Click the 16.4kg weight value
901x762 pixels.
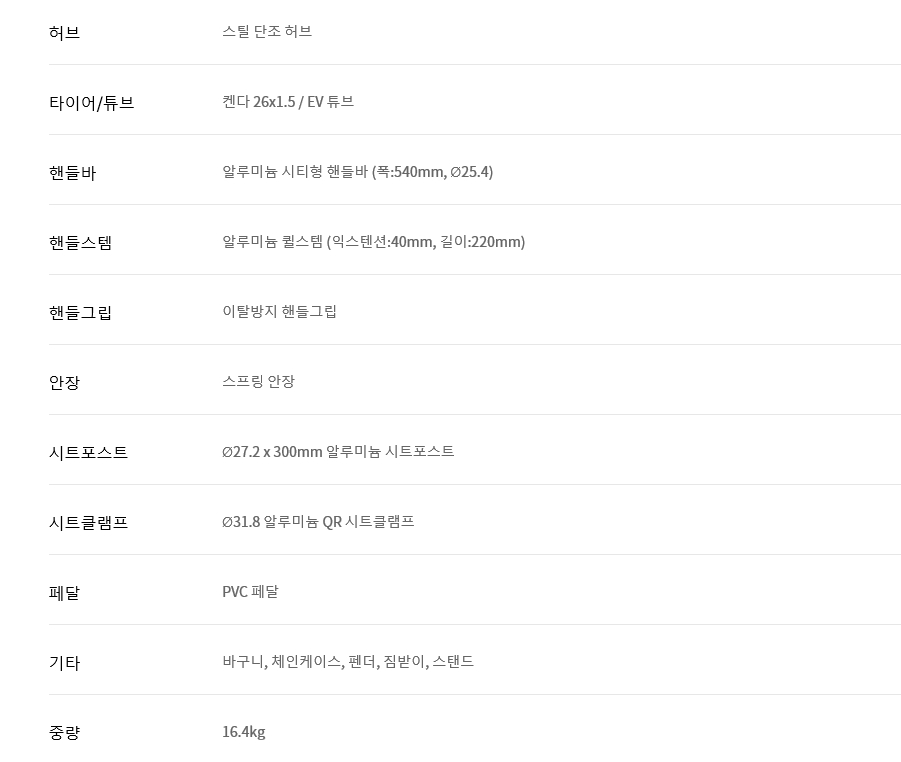pyautogui.click(x=244, y=732)
